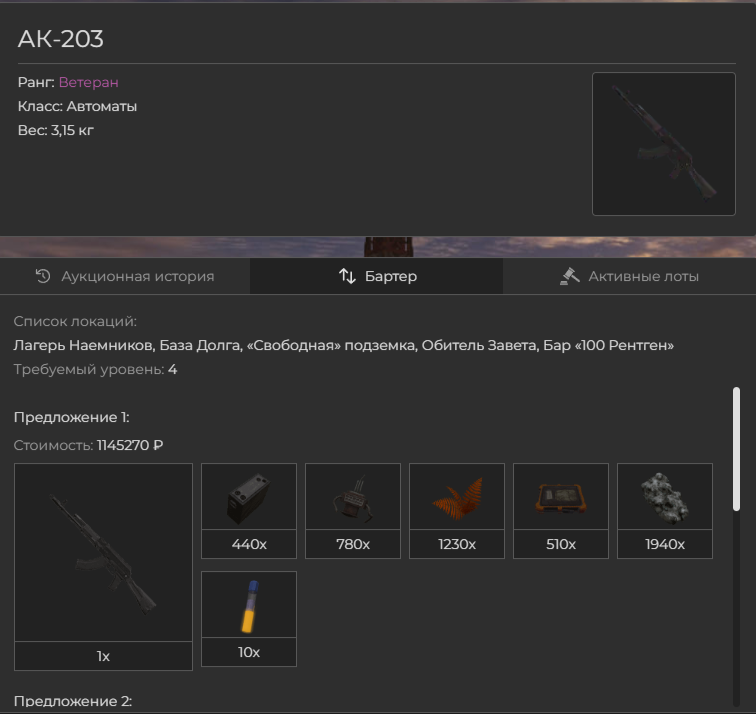Click the Предложение 2 heading
The width and height of the screenshot is (756, 714).
click(73, 701)
